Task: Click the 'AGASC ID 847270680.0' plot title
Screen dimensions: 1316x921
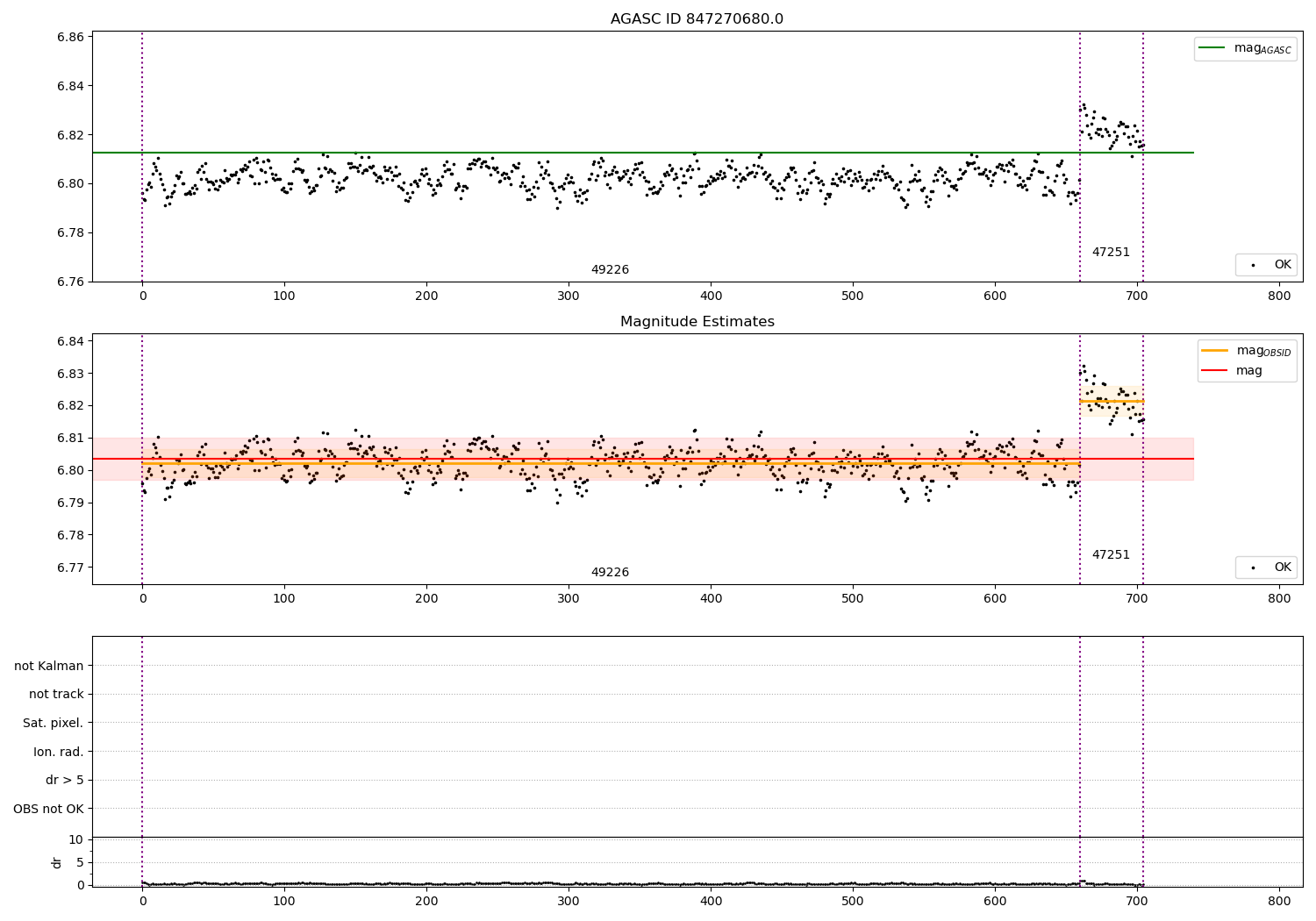Action: [697, 19]
